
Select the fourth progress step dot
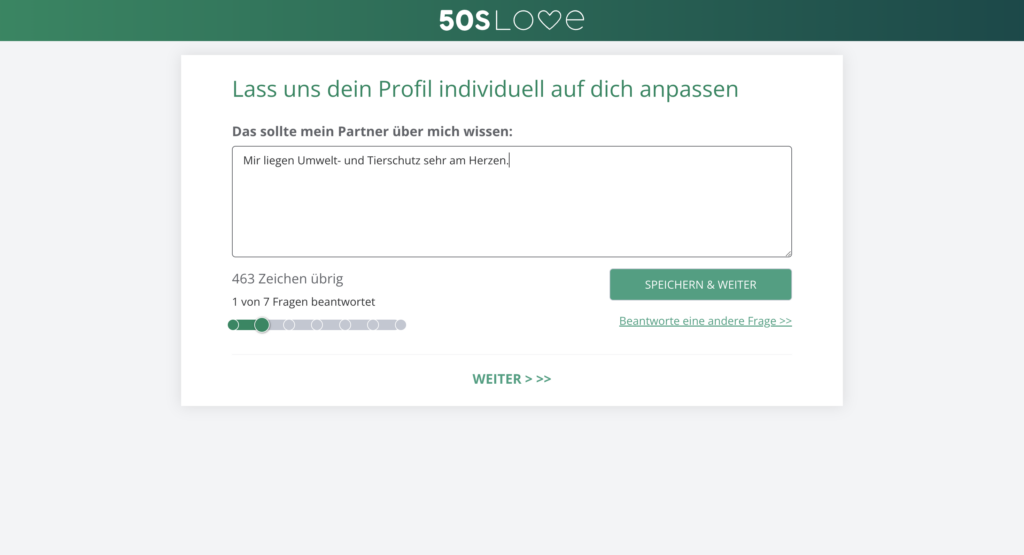[x=317, y=325]
